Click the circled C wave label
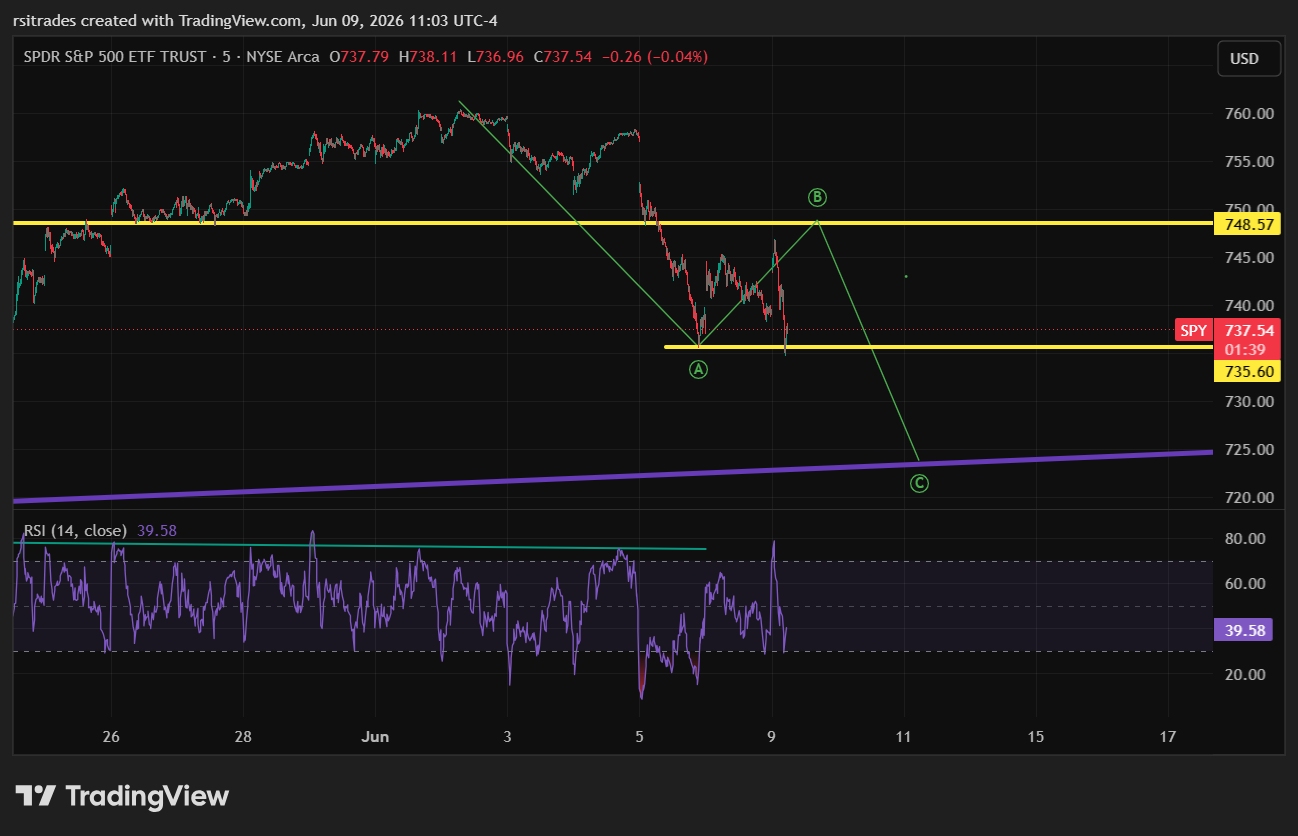This screenshot has width=1298, height=836. coord(919,484)
